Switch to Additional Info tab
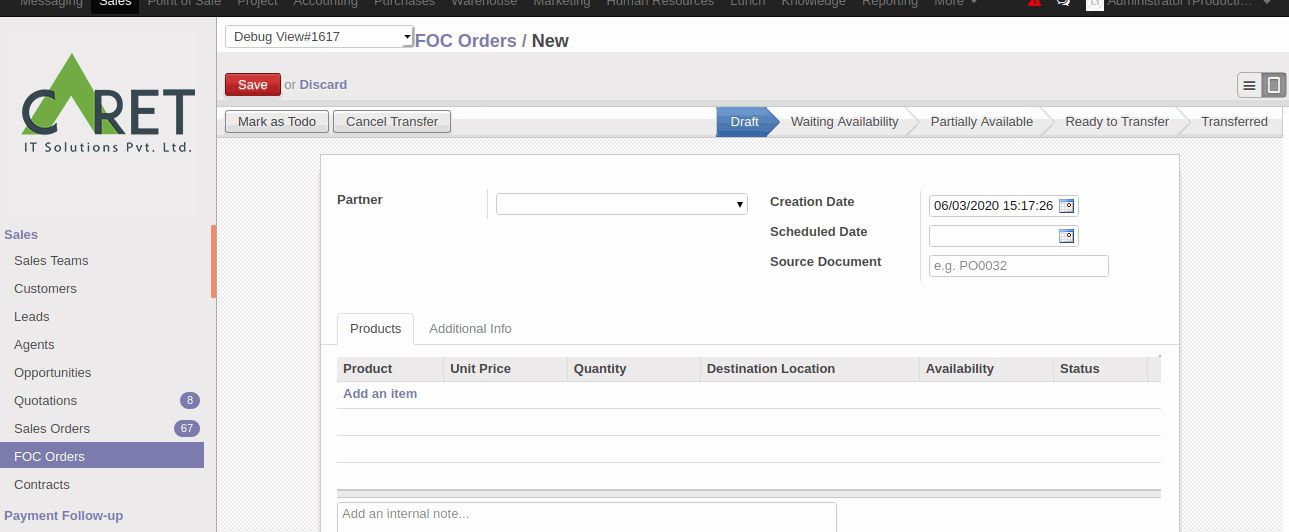The height and width of the screenshot is (532, 1289). coord(470,329)
